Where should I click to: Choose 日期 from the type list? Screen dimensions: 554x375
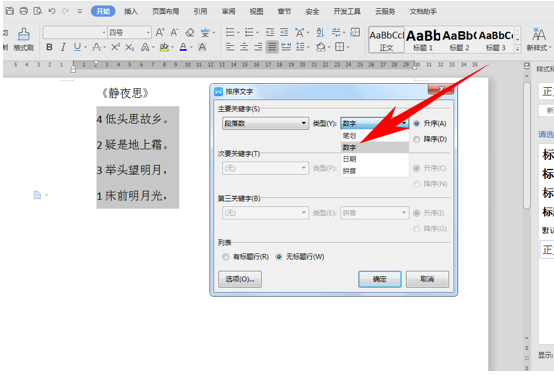[375, 159]
